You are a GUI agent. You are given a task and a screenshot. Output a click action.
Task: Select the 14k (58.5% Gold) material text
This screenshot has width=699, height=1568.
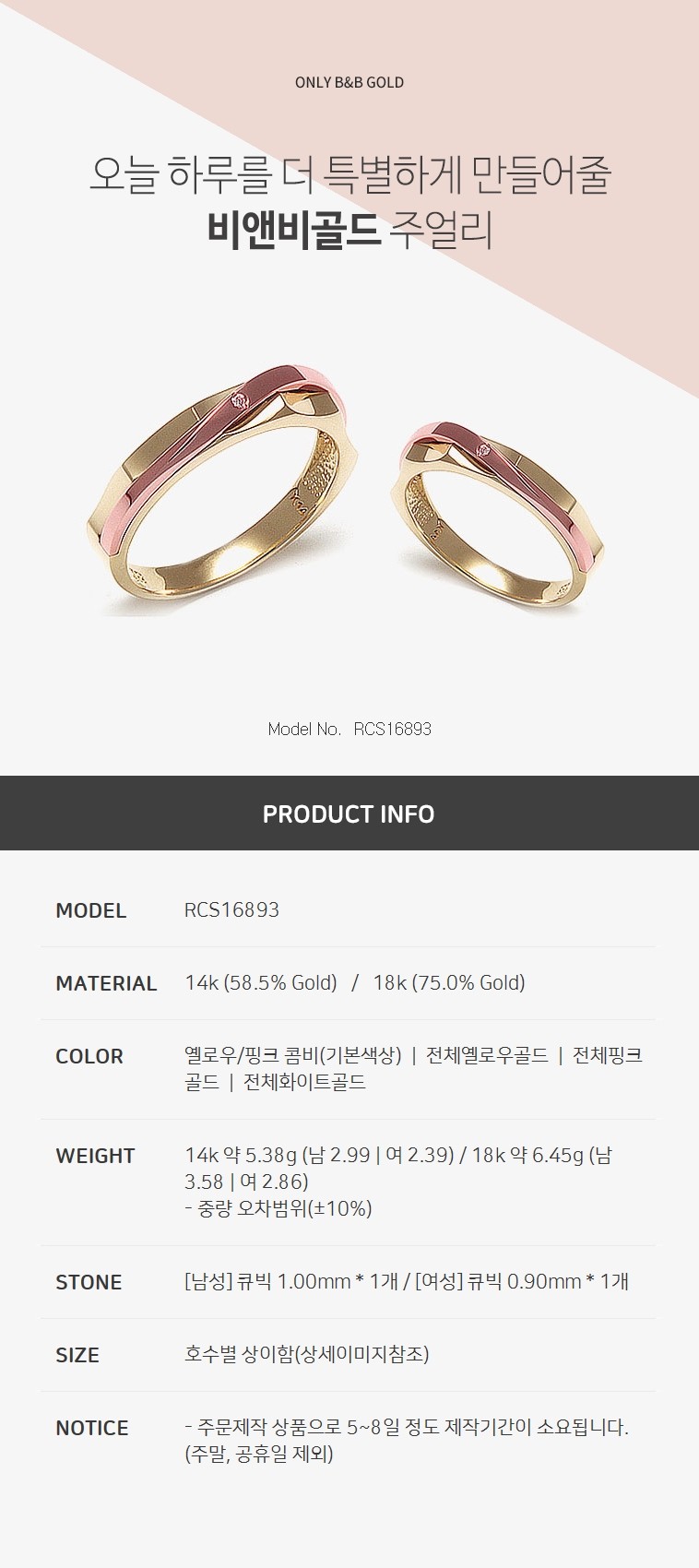(261, 982)
